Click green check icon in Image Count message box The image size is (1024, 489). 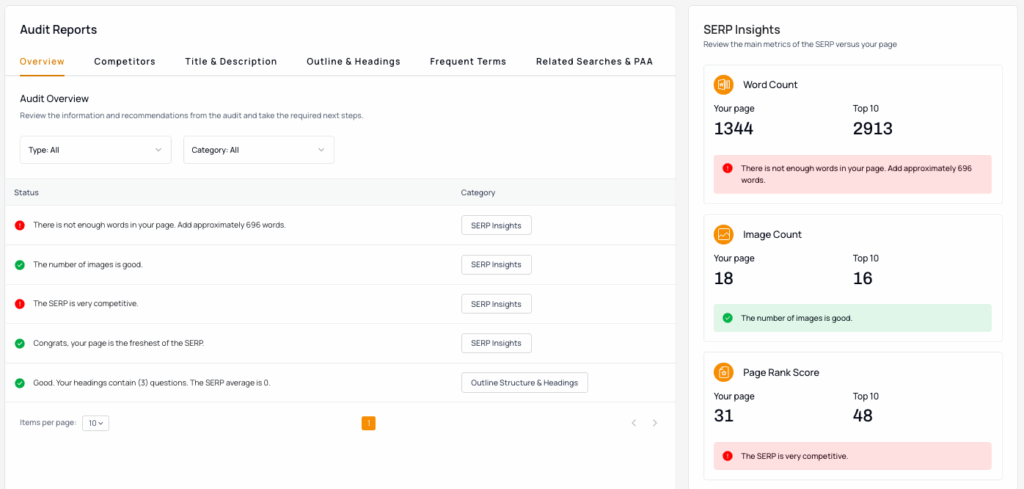(x=728, y=319)
